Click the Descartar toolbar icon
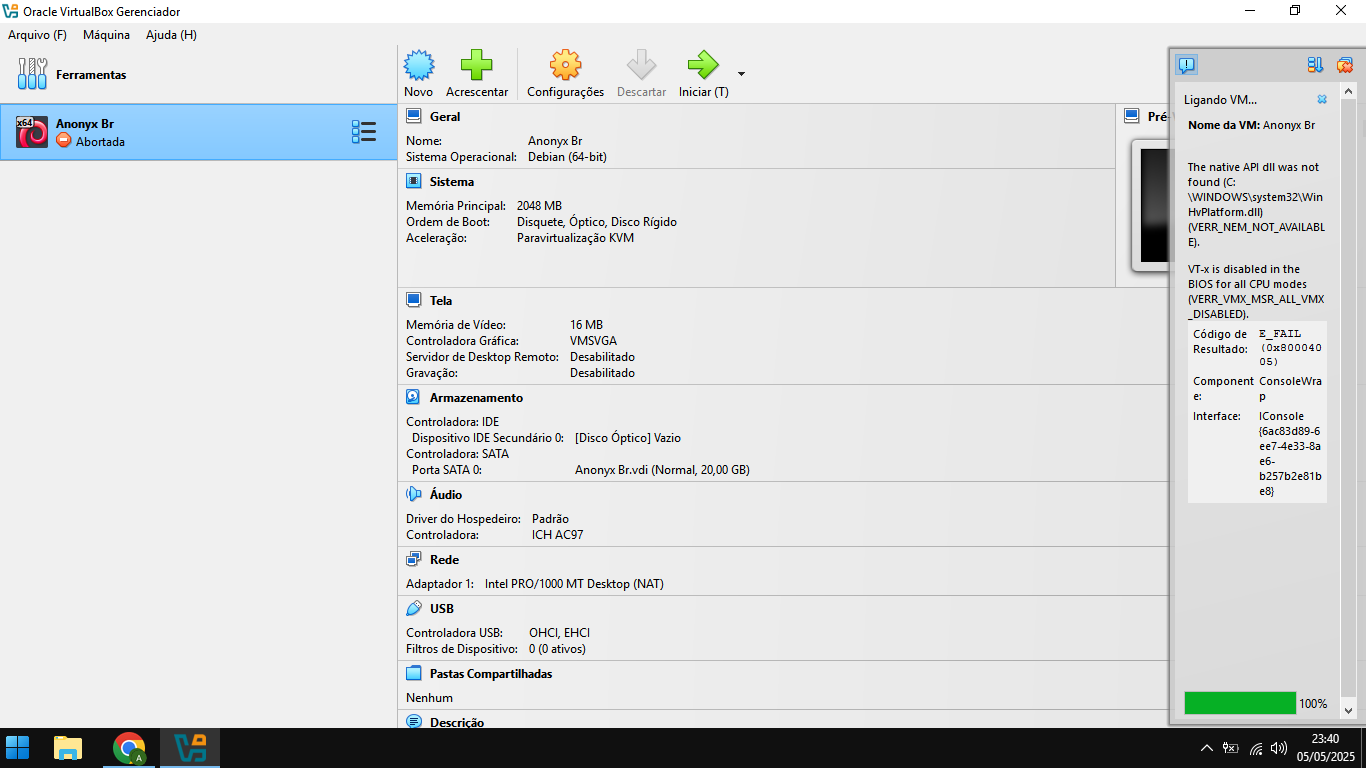The height and width of the screenshot is (768, 1366). pyautogui.click(x=641, y=66)
